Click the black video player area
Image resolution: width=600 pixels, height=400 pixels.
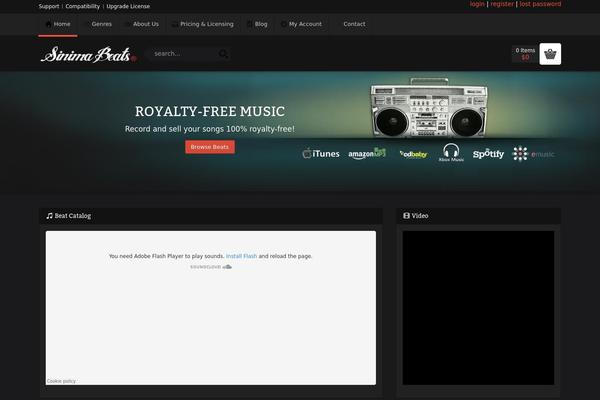pyautogui.click(x=478, y=308)
